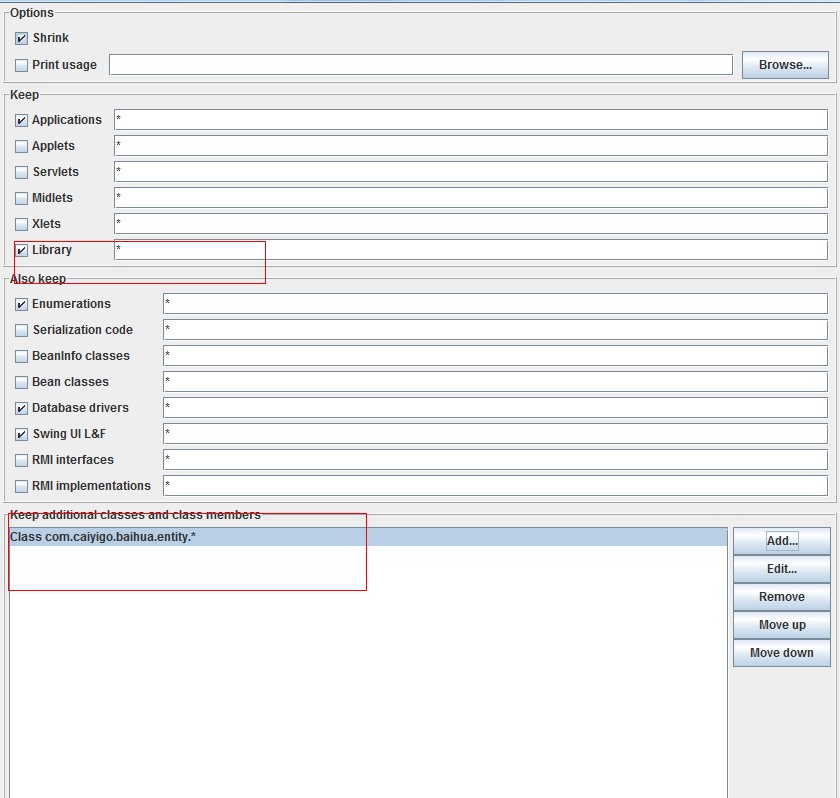This screenshot has height=798, width=840.
Task: Uncheck the Shrink option
Action: pos(21,39)
